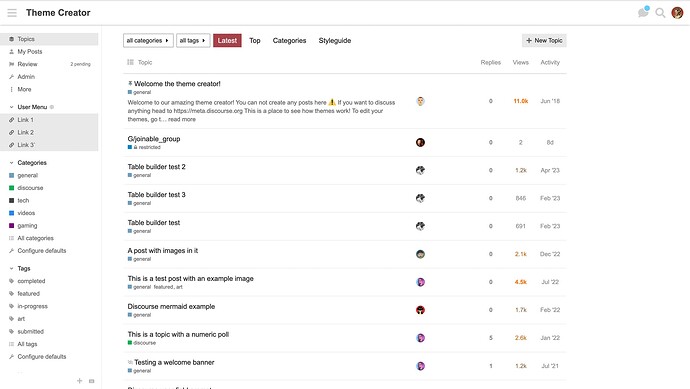Sort topics by Replies column
690x389 pixels.
click(x=491, y=62)
